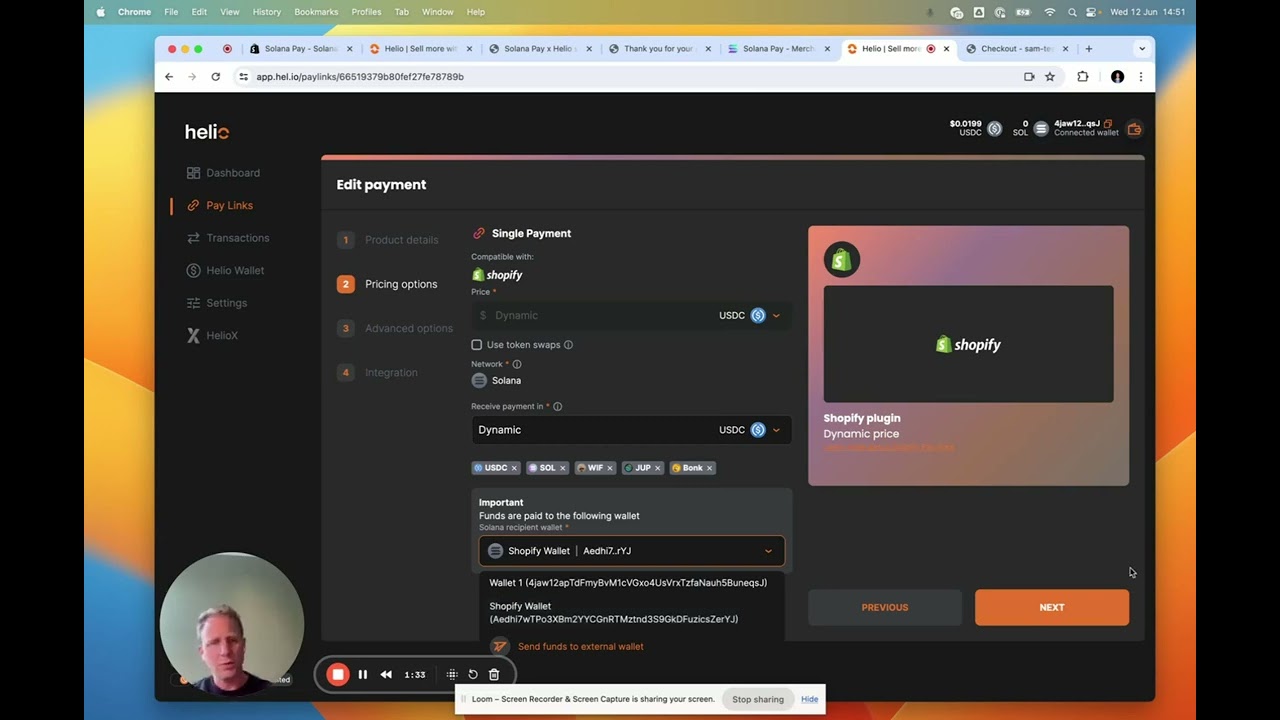Open macOS Spotlight search

click(1072, 12)
